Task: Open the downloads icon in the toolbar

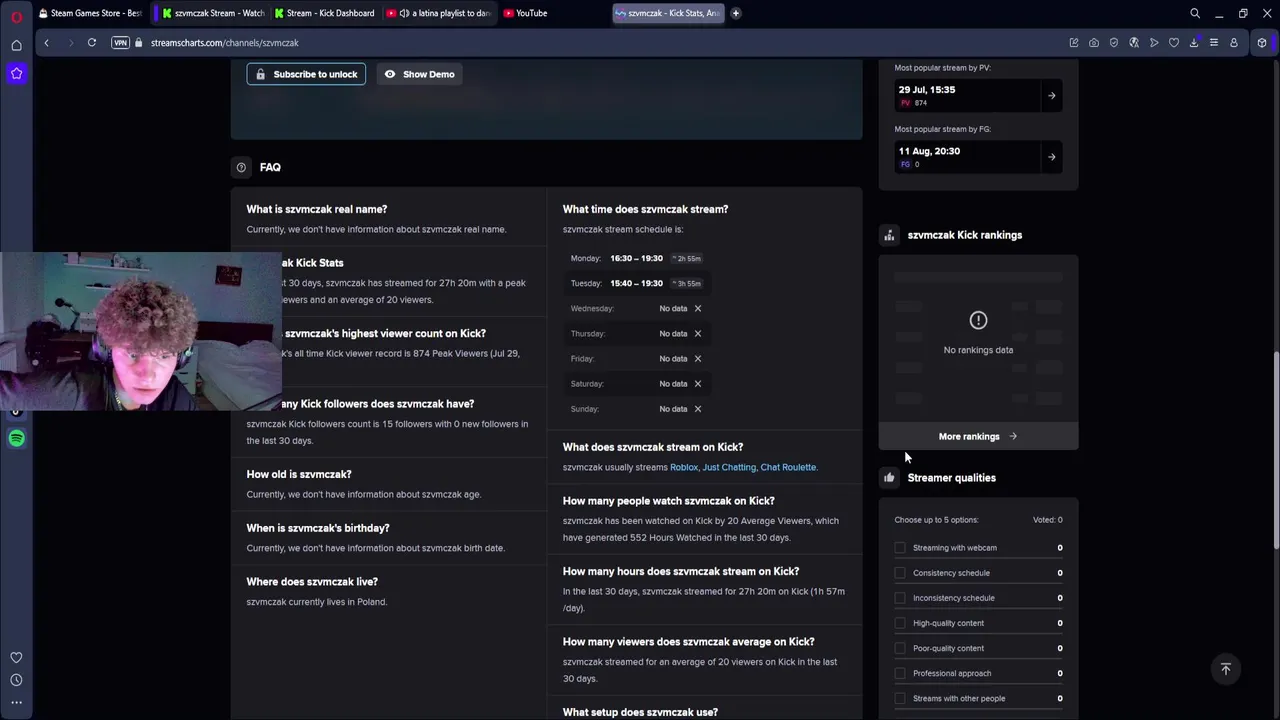Action: point(1194,43)
